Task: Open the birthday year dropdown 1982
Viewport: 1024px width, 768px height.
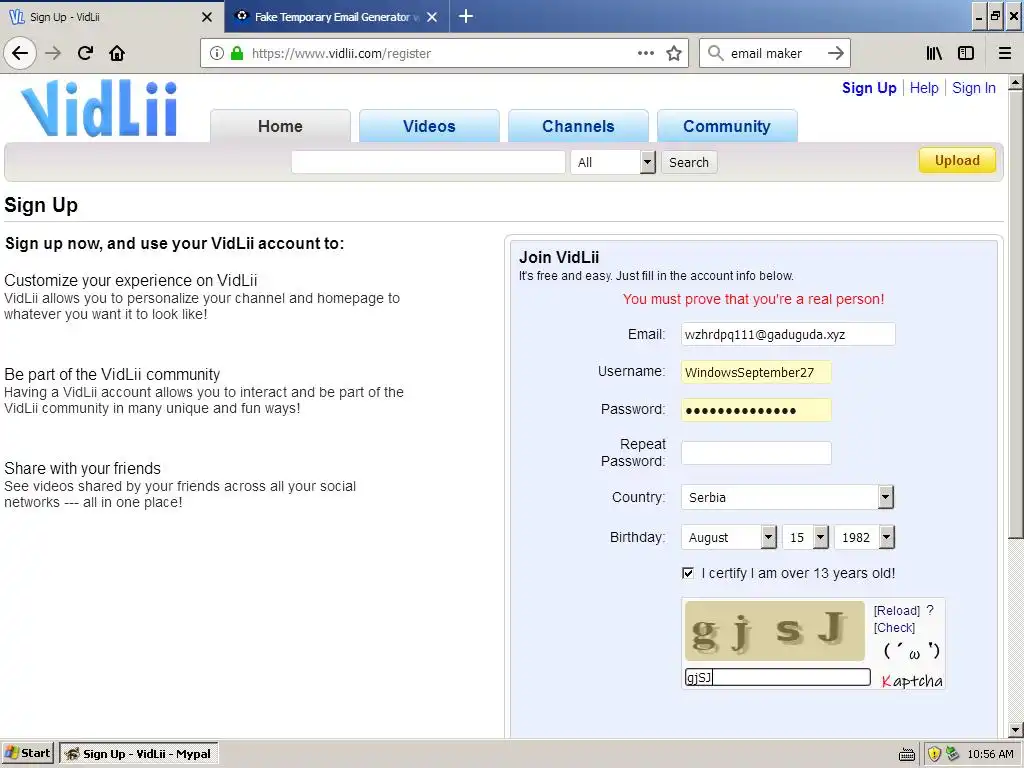Action: point(864,537)
